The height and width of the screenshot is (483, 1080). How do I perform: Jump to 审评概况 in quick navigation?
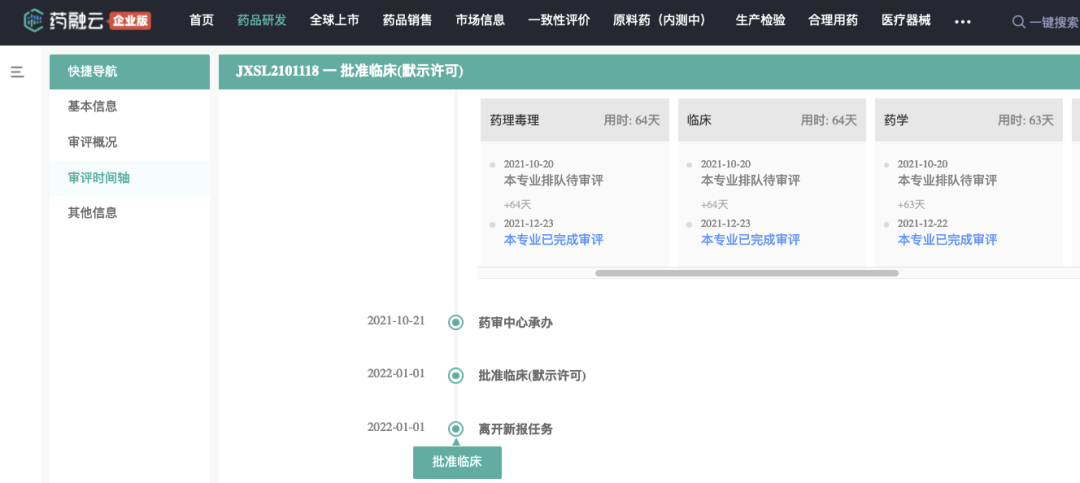tap(92, 142)
